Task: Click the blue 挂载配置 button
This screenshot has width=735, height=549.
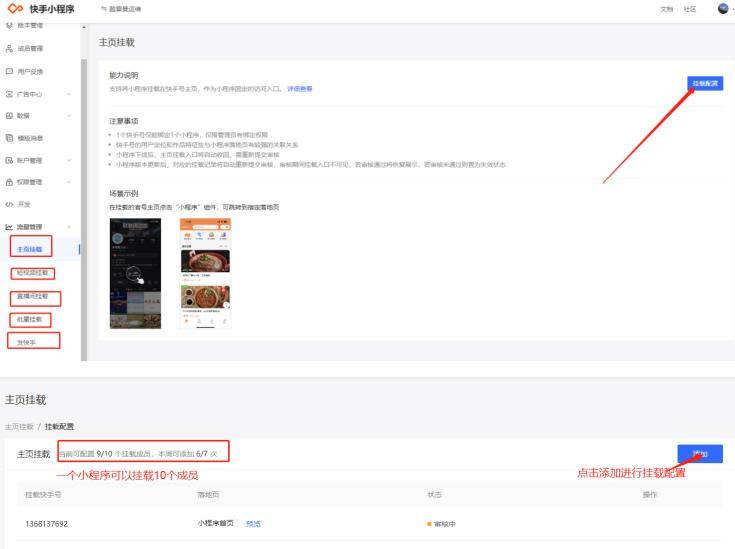Action: (x=705, y=83)
